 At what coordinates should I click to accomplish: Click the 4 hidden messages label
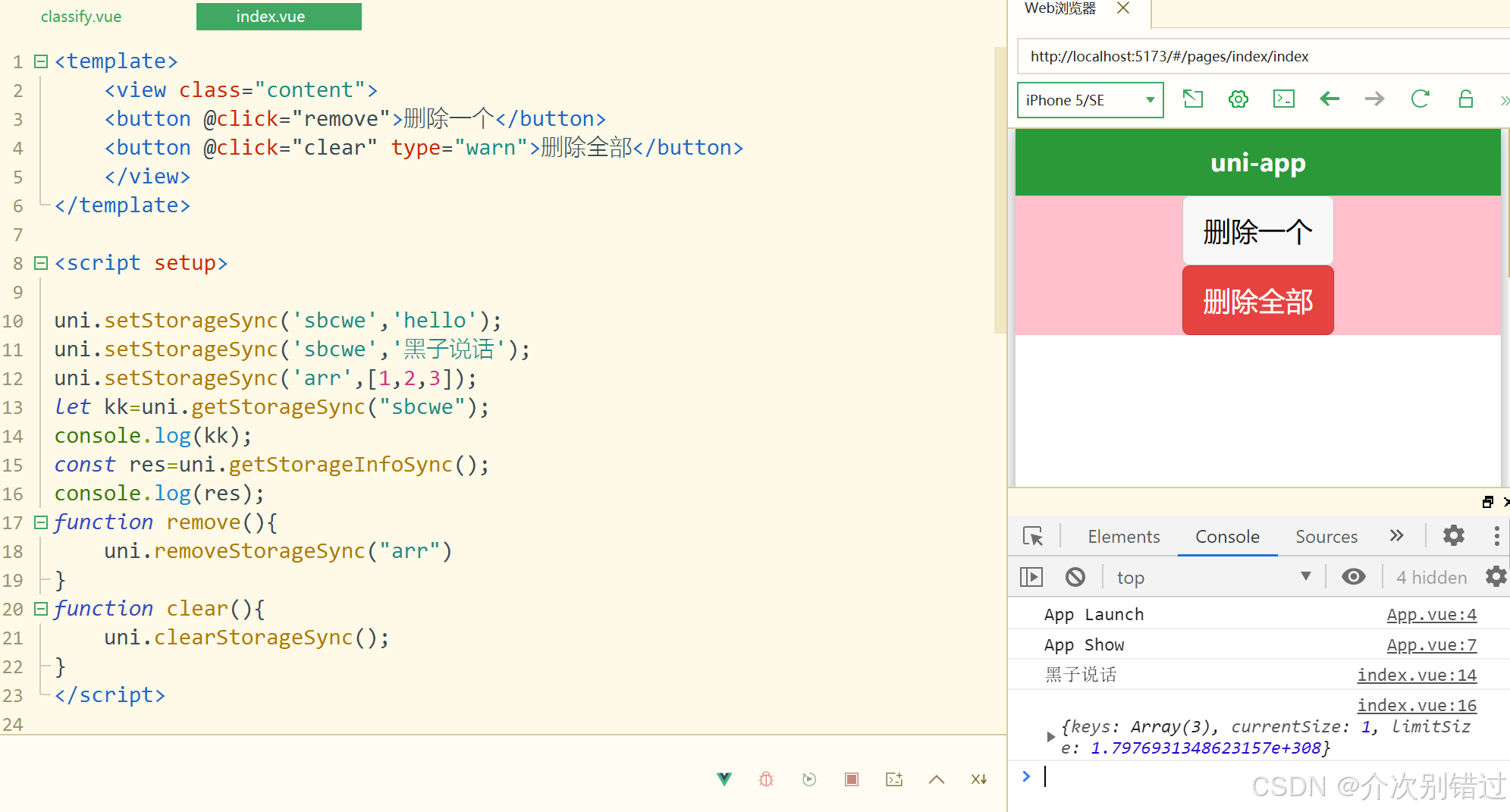pos(1431,578)
